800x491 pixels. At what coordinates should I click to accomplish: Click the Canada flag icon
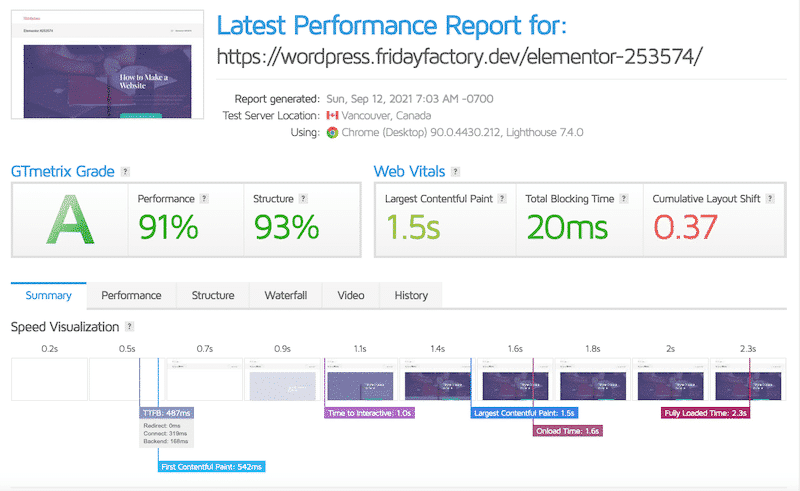(332, 116)
